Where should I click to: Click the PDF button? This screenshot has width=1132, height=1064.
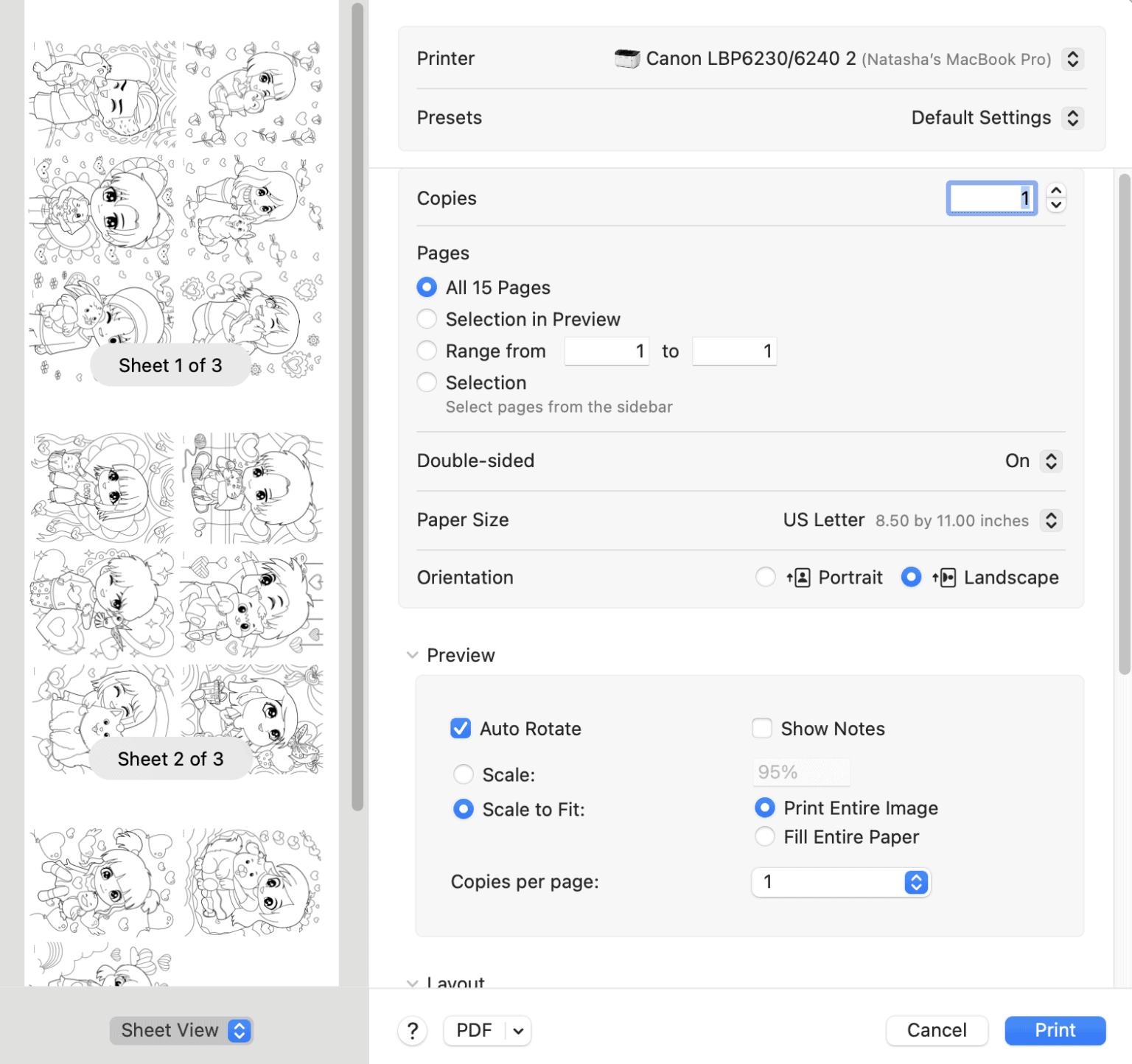click(474, 1031)
